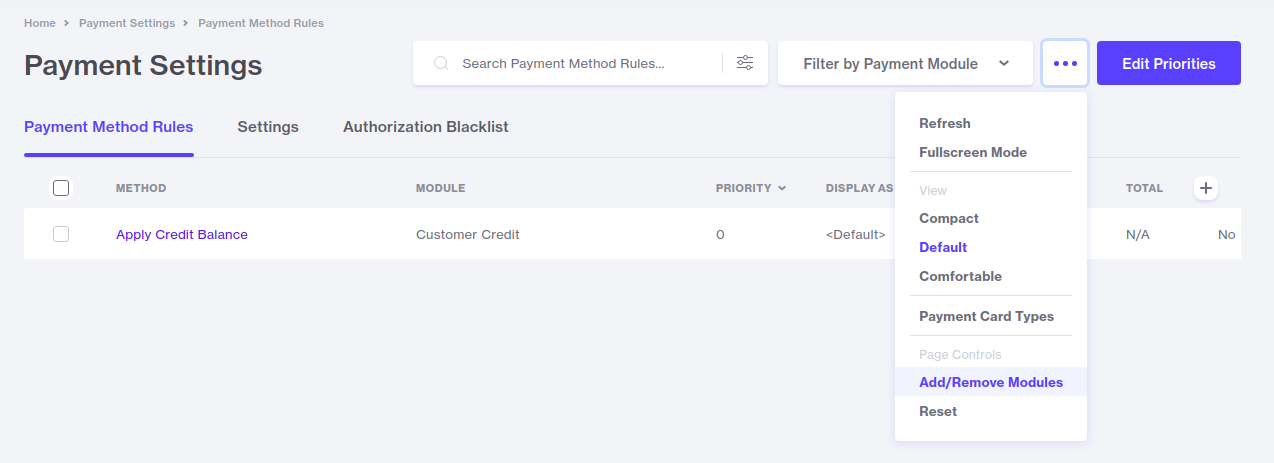Image resolution: width=1274 pixels, height=463 pixels.
Task: Switch view to Compact
Action: (949, 218)
